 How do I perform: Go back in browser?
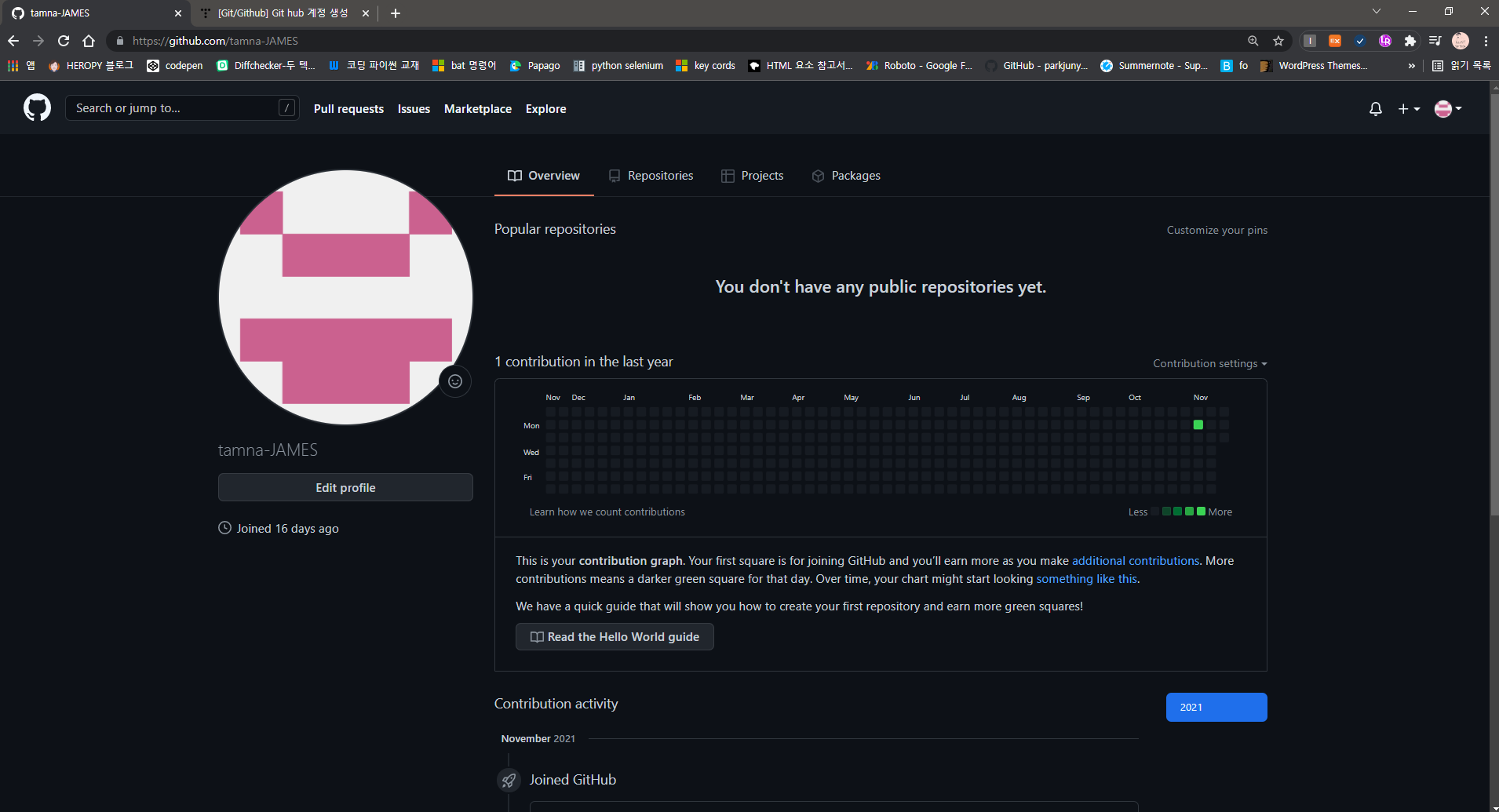13,41
